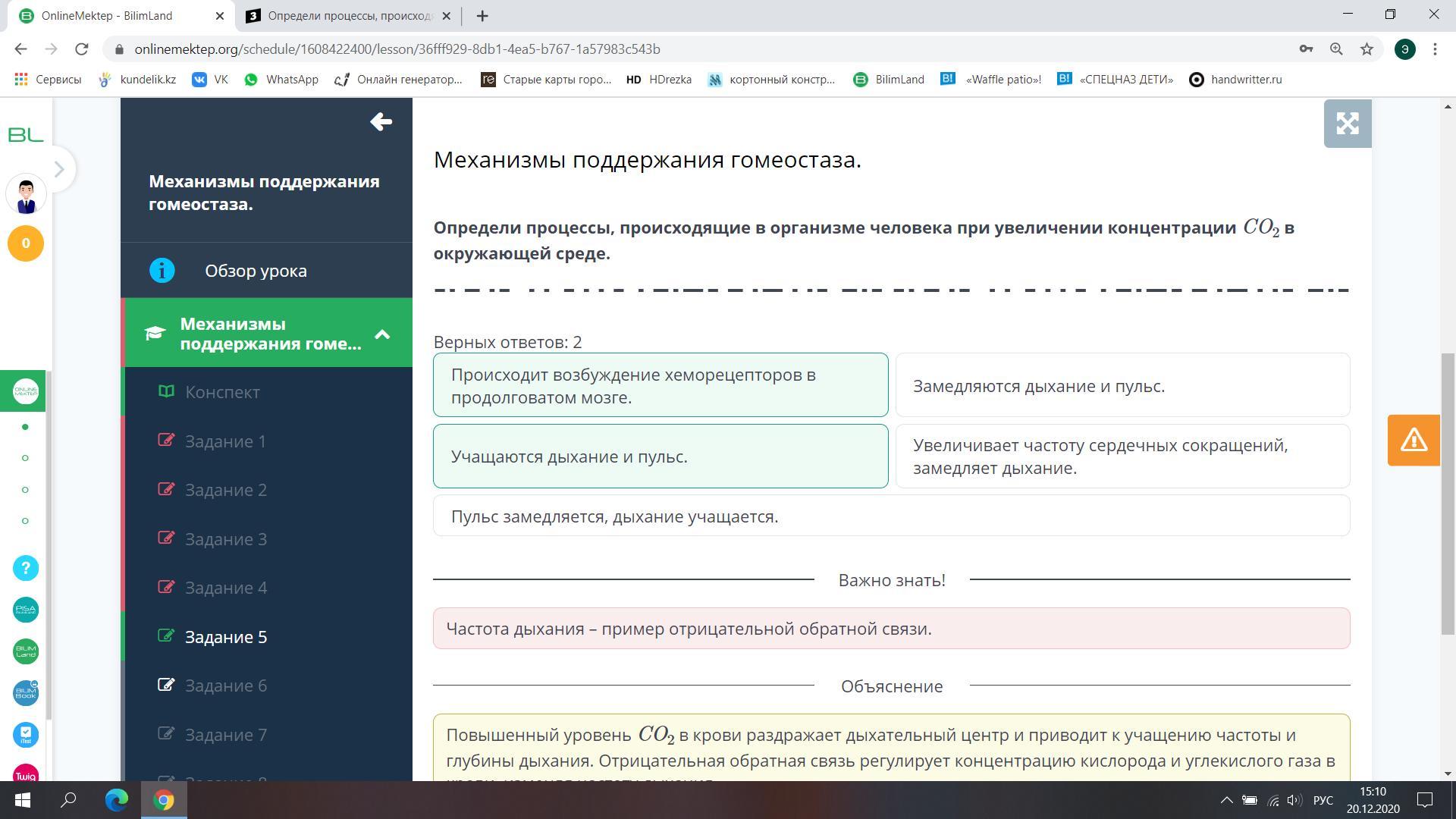
Task: Collapse the 'Механизмы поддержания гоме...' section chevron
Action: pos(382,334)
